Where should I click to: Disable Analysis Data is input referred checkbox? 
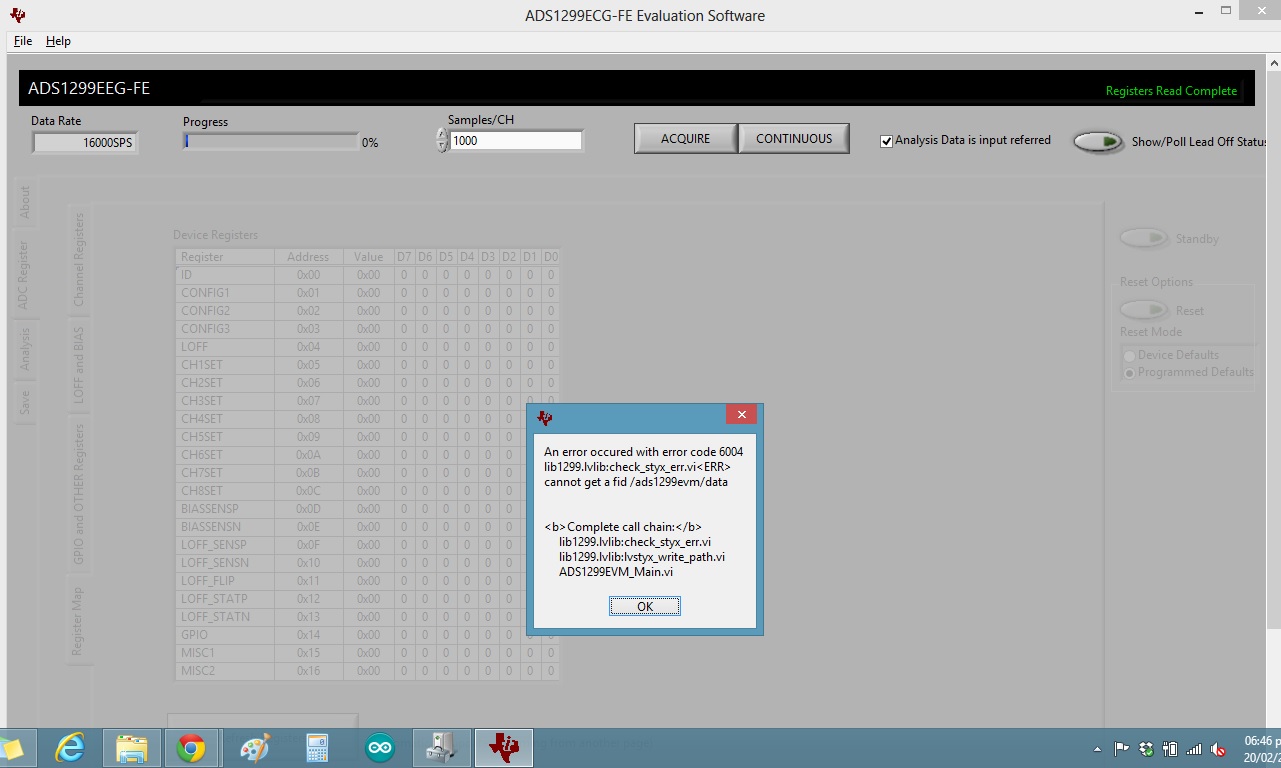click(x=886, y=141)
